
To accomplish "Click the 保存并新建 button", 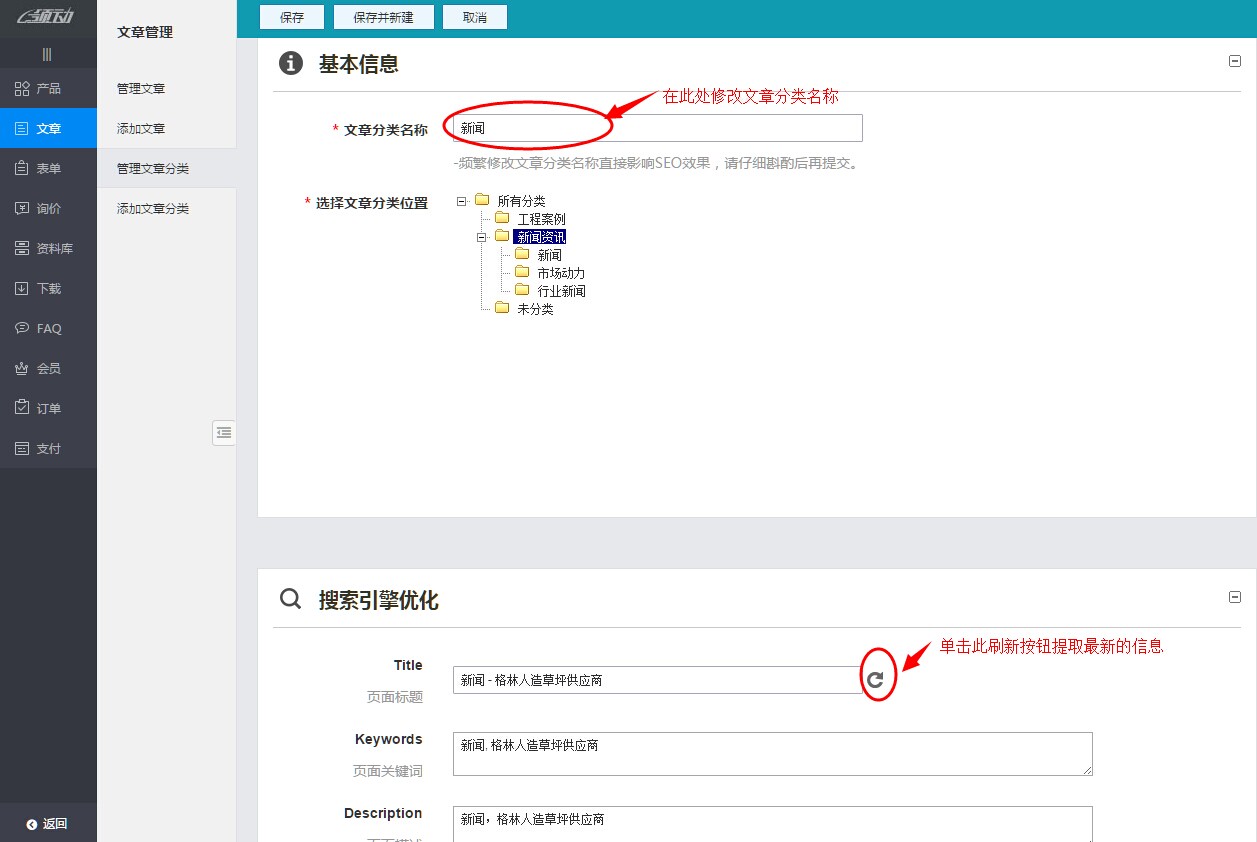I will (x=383, y=16).
